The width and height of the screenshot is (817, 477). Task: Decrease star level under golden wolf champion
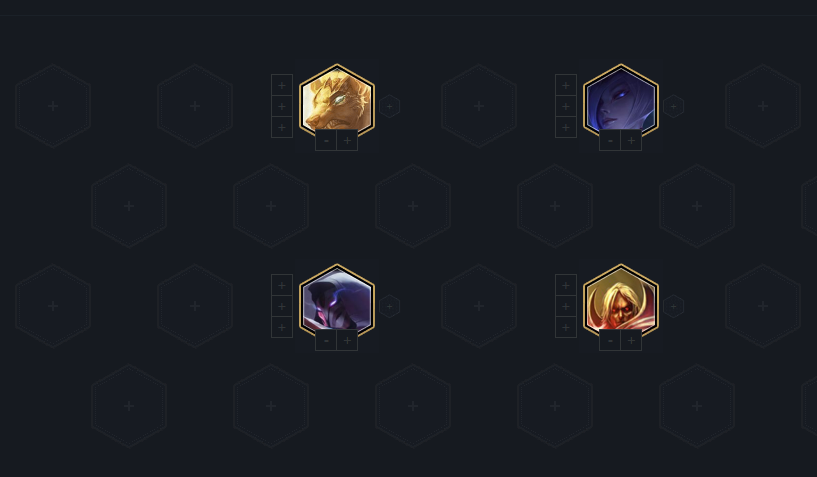326,141
